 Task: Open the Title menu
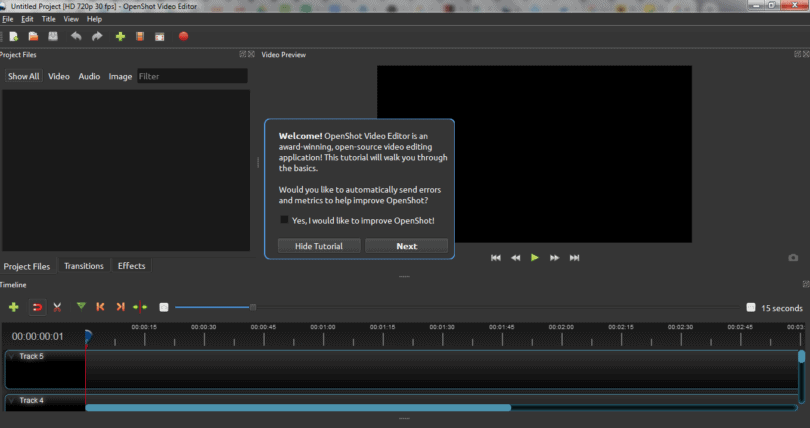tap(49, 19)
